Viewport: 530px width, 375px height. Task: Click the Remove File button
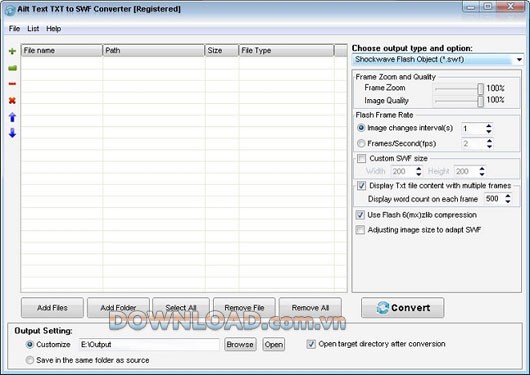pyautogui.click(x=244, y=308)
